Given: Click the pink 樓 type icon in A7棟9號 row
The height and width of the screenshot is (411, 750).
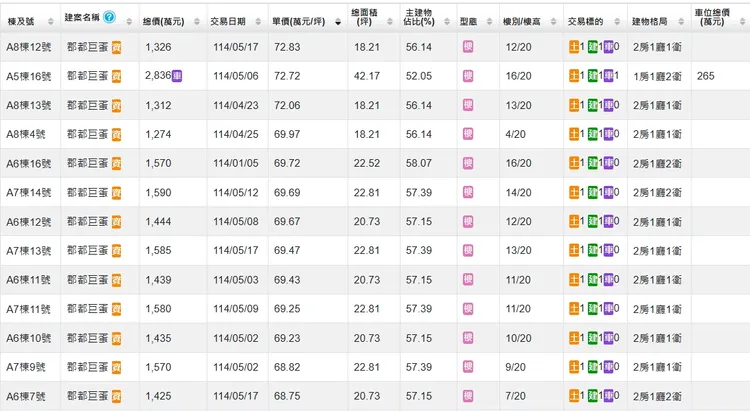Looking at the screenshot, I should 468,367.
